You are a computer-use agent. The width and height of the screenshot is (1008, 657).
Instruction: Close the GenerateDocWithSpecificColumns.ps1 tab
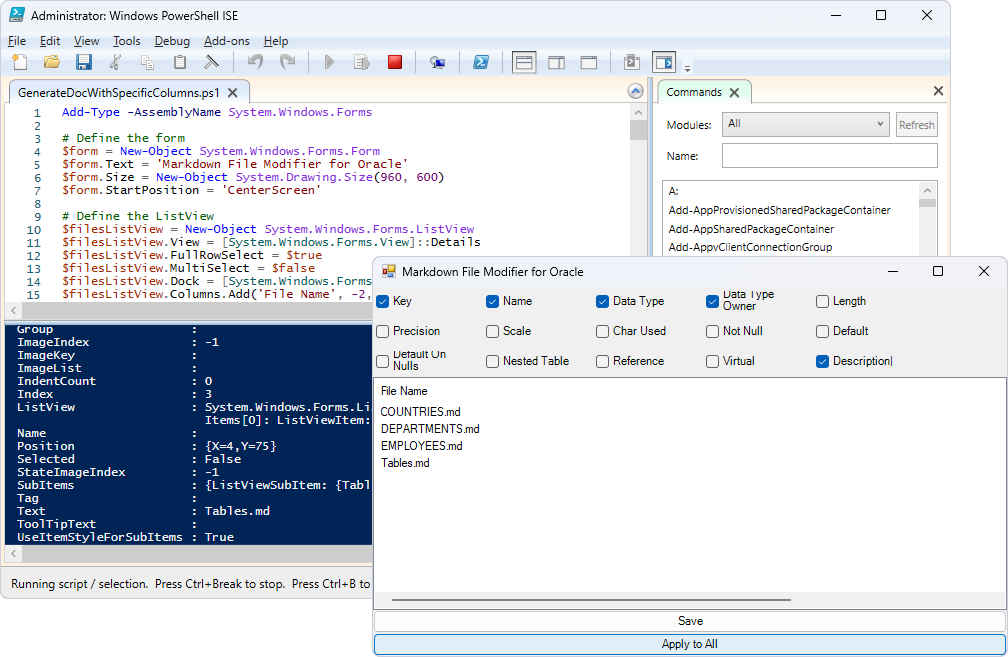tap(233, 93)
